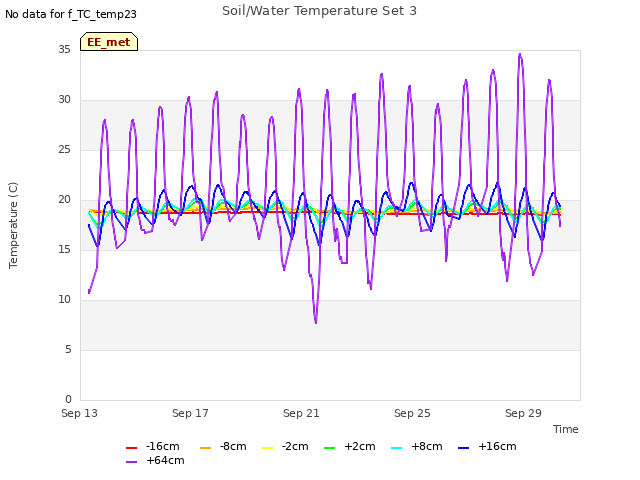The height and width of the screenshot is (480, 640).
Task: Click the Sep 25 x-axis tick label
Action: 412,413
